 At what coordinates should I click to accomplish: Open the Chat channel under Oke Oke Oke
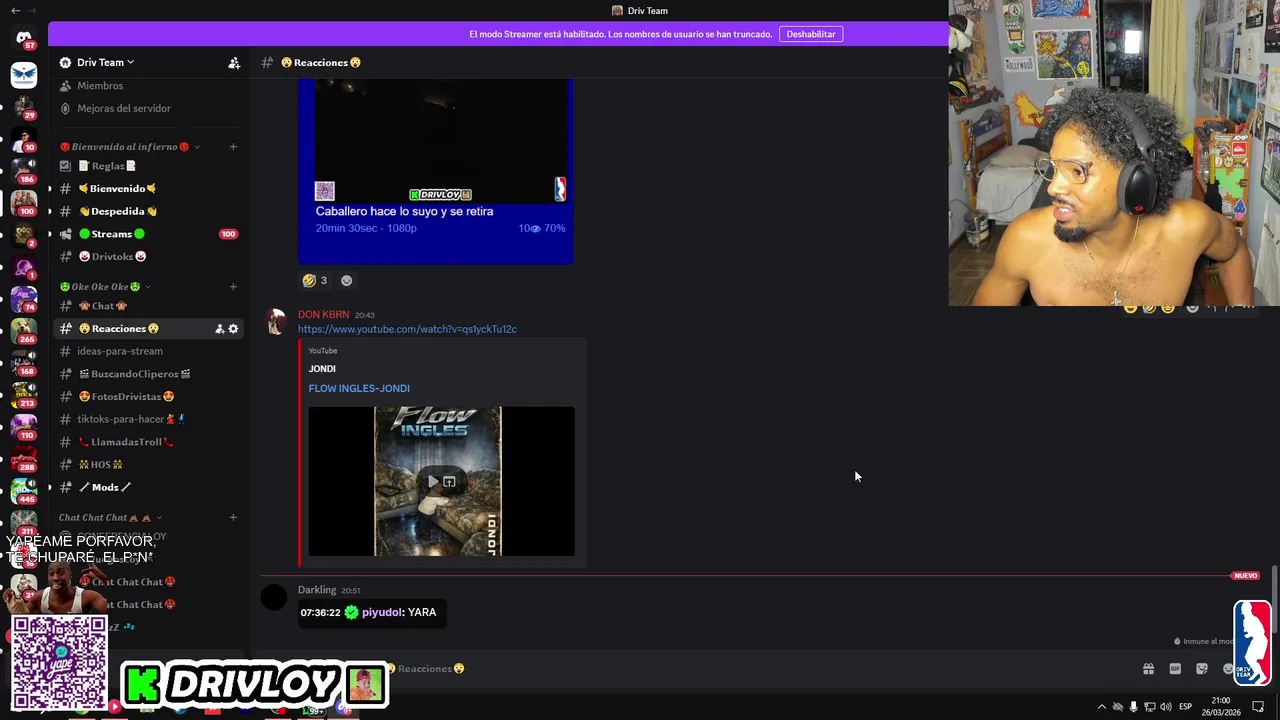pyautogui.click(x=150, y=306)
